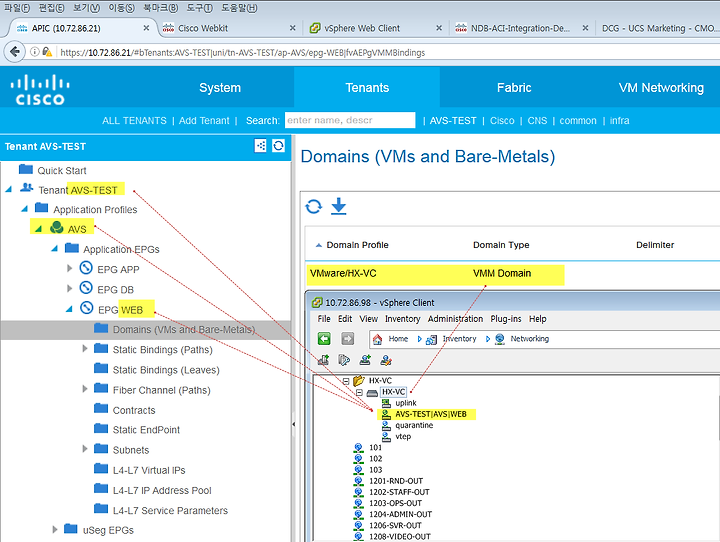
Task: Click the Quick Start folder icon
Action: [x=26, y=169]
